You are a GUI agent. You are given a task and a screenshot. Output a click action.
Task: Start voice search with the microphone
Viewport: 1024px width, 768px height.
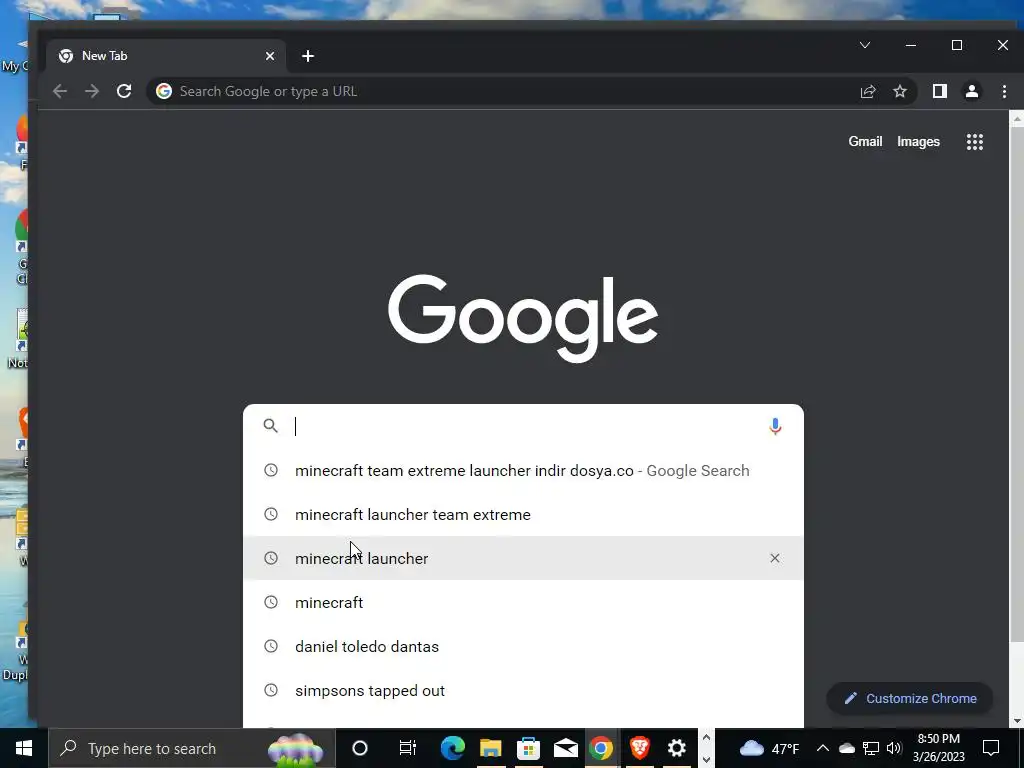tap(775, 426)
